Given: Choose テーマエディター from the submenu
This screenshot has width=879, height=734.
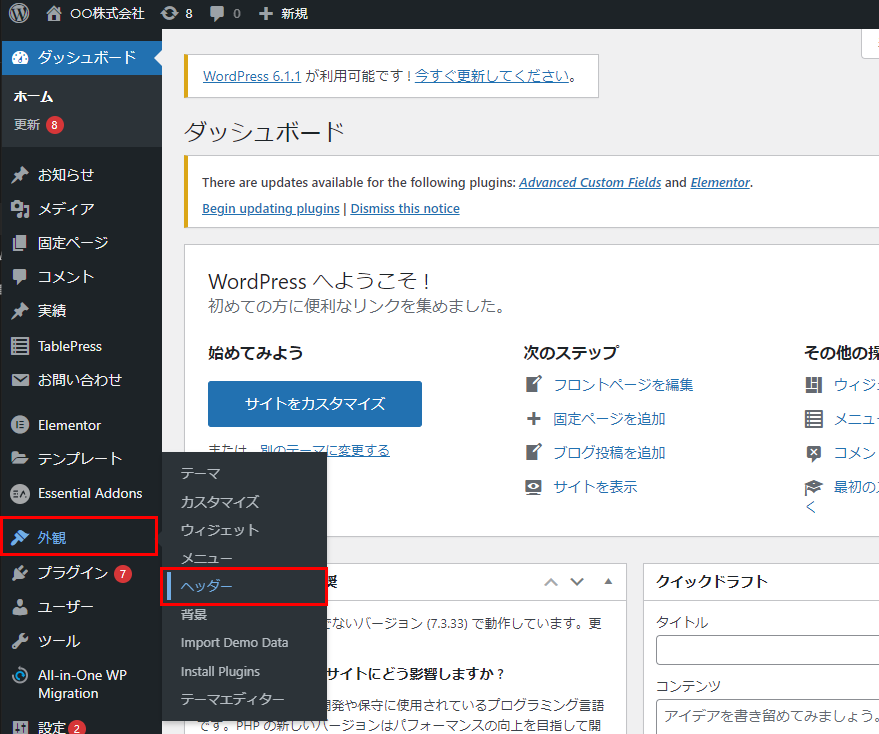Looking at the screenshot, I should 232,699.
